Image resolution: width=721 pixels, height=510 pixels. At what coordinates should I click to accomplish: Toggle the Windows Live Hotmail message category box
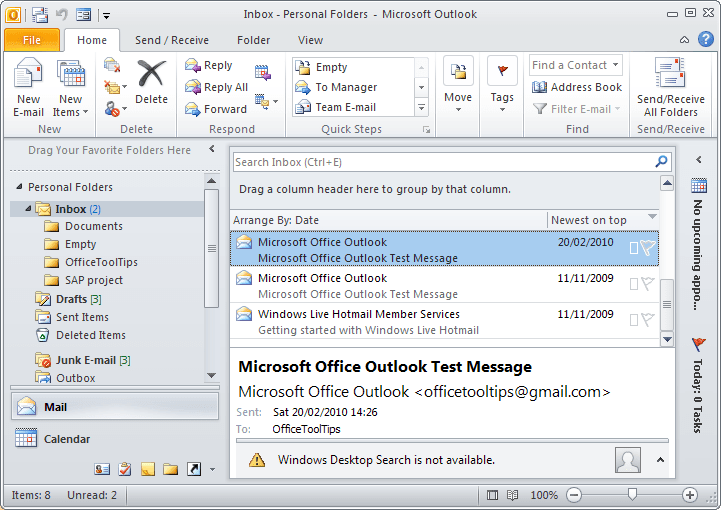click(x=634, y=320)
